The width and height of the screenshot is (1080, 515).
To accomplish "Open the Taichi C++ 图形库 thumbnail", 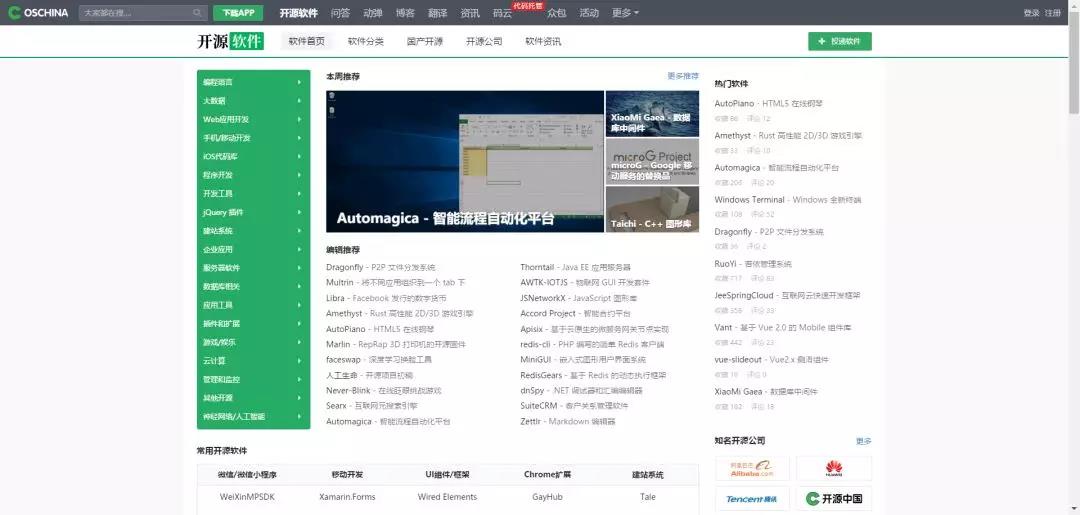I will pyautogui.click(x=652, y=209).
